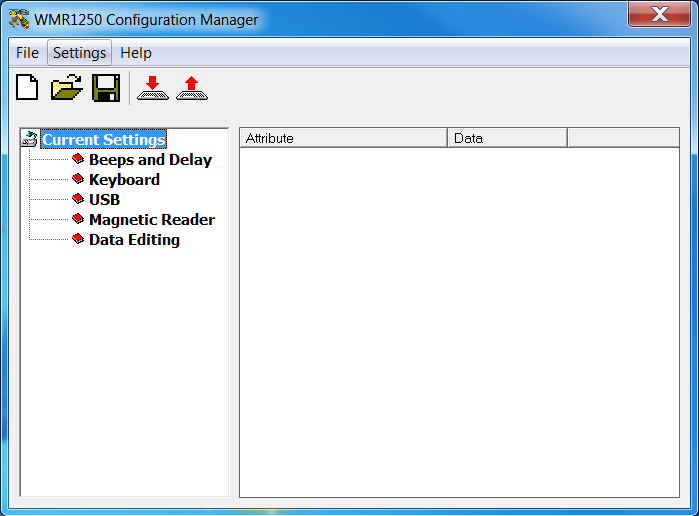Click the Data column header
Image resolution: width=699 pixels, height=516 pixels.
pos(507,138)
